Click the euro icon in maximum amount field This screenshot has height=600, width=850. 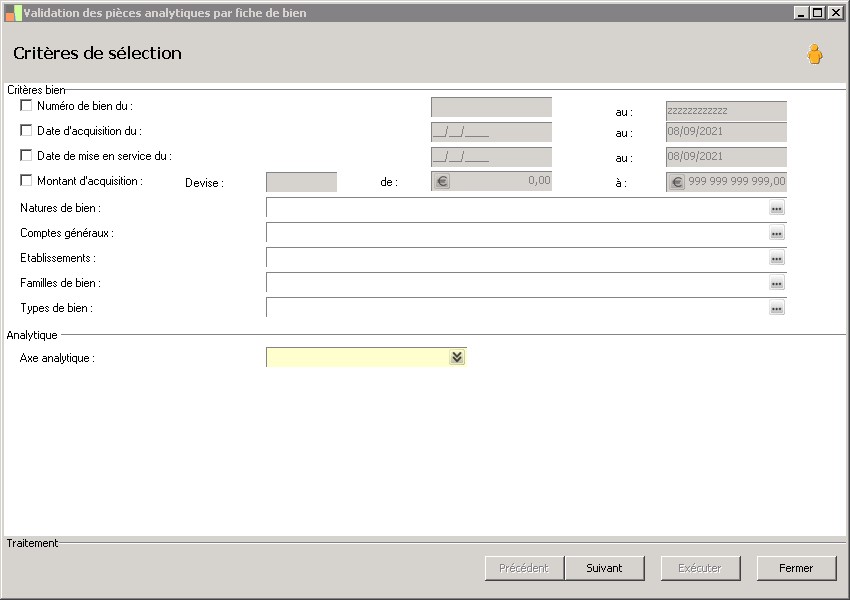click(677, 182)
